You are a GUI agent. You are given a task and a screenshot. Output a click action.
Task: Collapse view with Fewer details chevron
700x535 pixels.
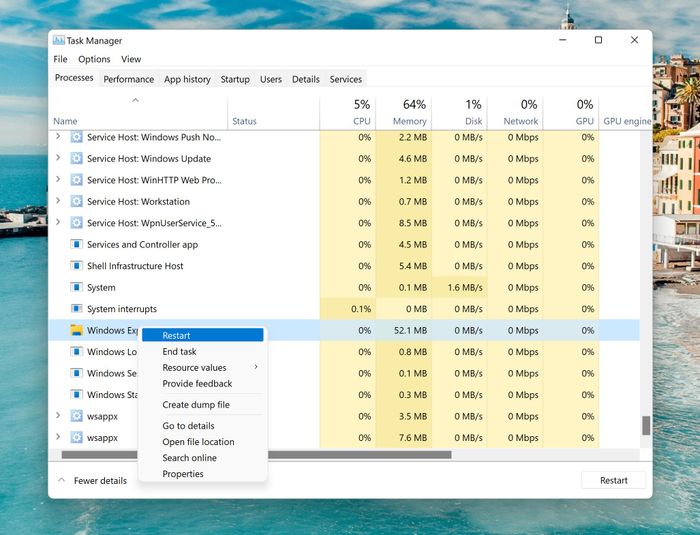click(x=62, y=480)
